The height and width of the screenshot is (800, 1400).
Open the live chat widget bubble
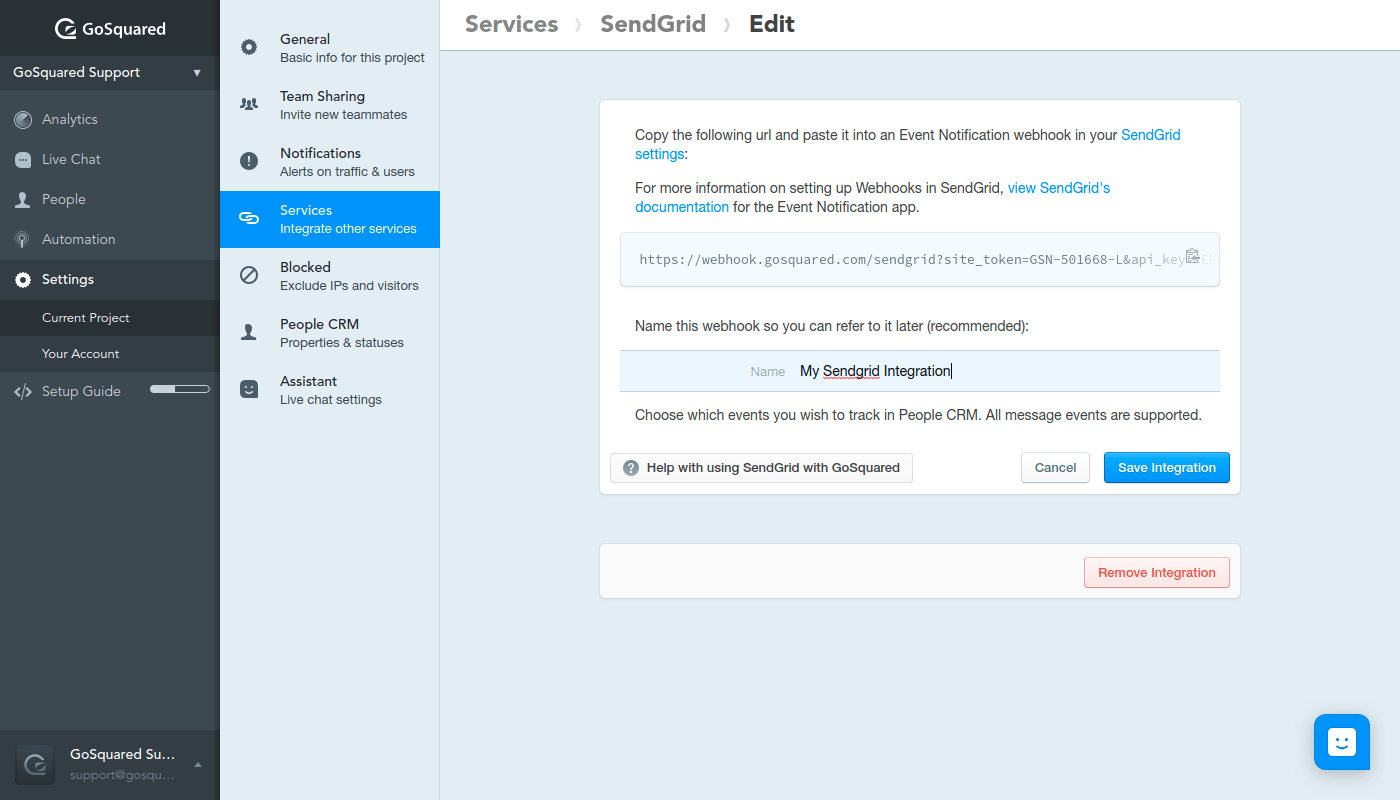click(1341, 742)
